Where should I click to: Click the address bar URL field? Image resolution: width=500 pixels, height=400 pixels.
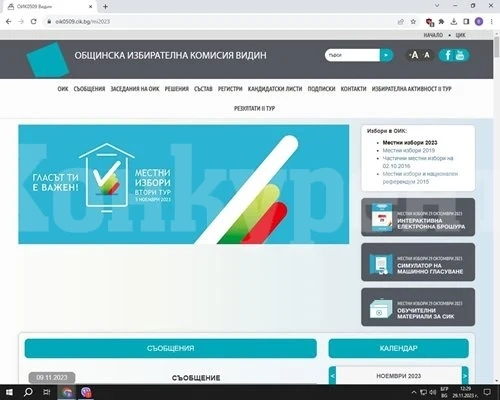coord(220,22)
